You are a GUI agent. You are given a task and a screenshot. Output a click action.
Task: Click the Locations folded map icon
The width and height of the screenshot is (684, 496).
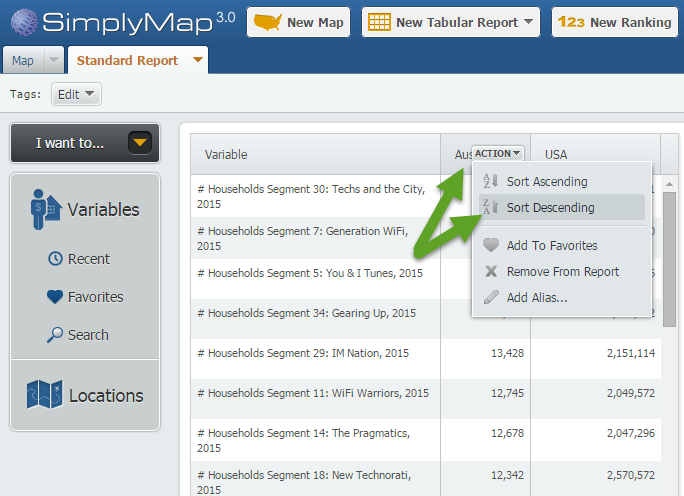[x=44, y=395]
